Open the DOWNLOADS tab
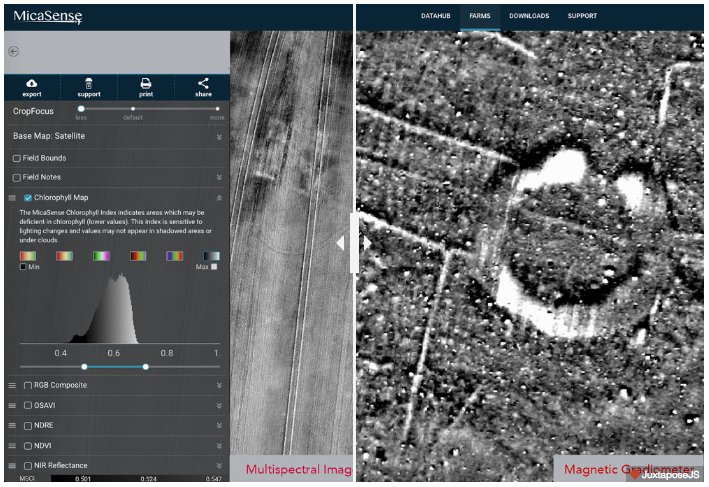Viewport: 709px width, 487px height. coord(529,16)
